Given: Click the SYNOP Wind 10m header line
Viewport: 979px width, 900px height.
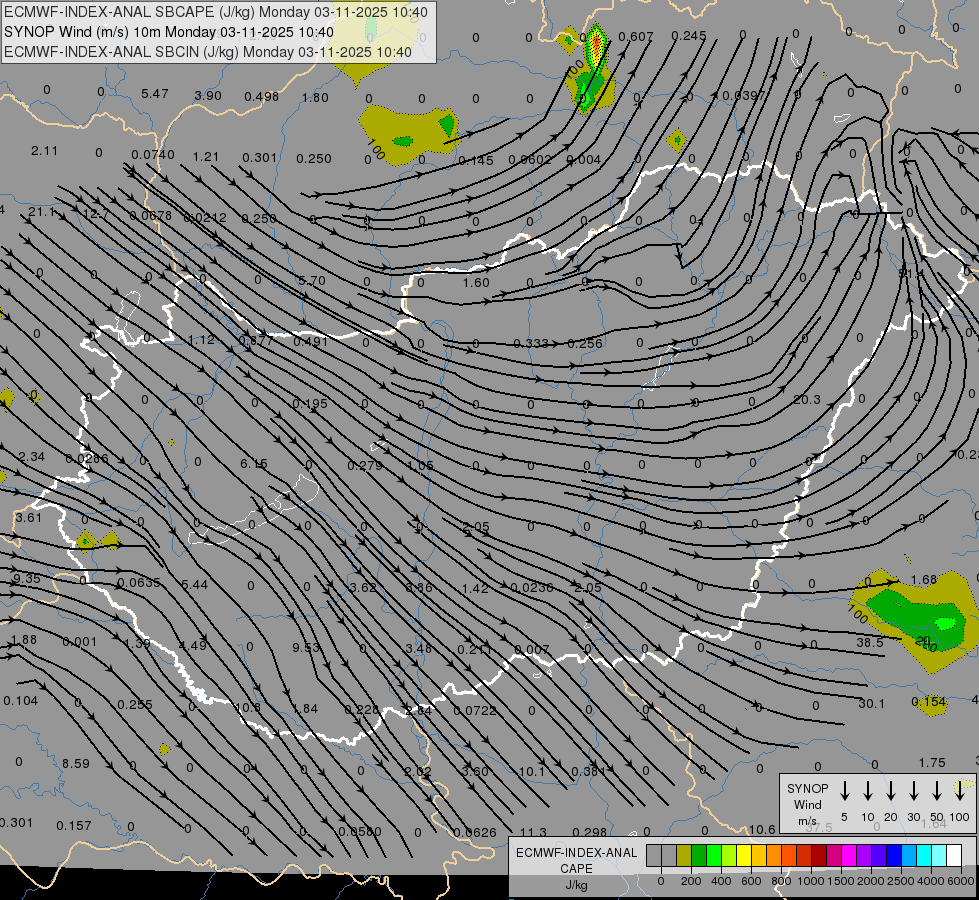Looking at the screenshot, I should pos(169,32).
